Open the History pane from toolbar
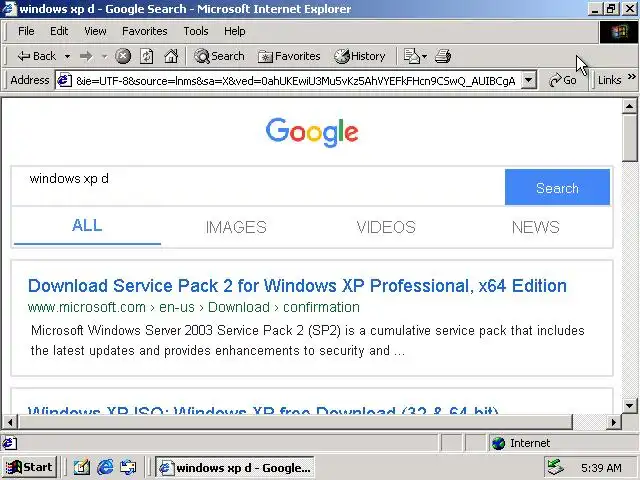640x480 pixels. point(360,56)
